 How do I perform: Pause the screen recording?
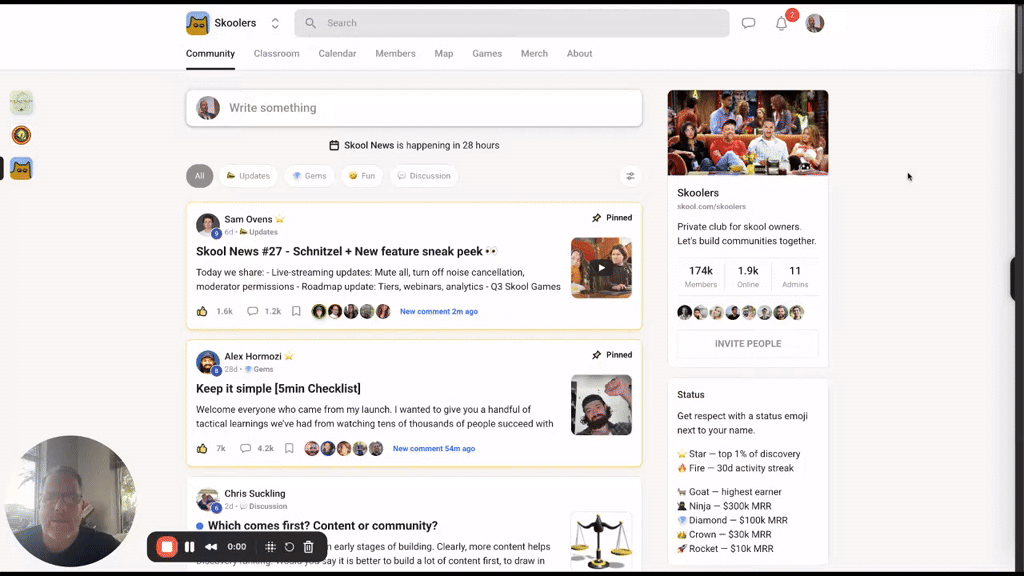pyautogui.click(x=189, y=547)
